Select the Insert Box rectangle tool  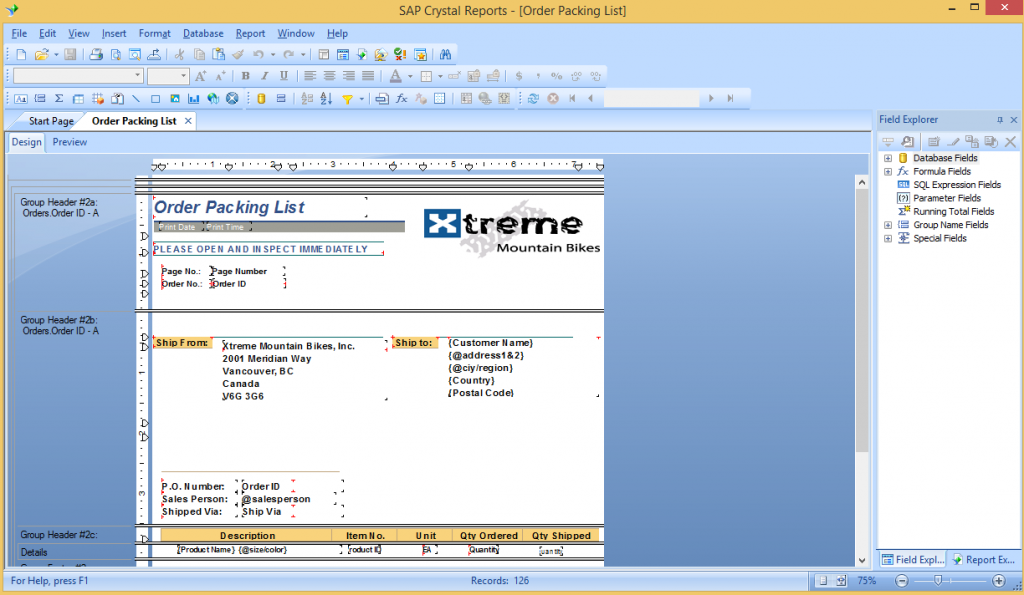(x=155, y=99)
